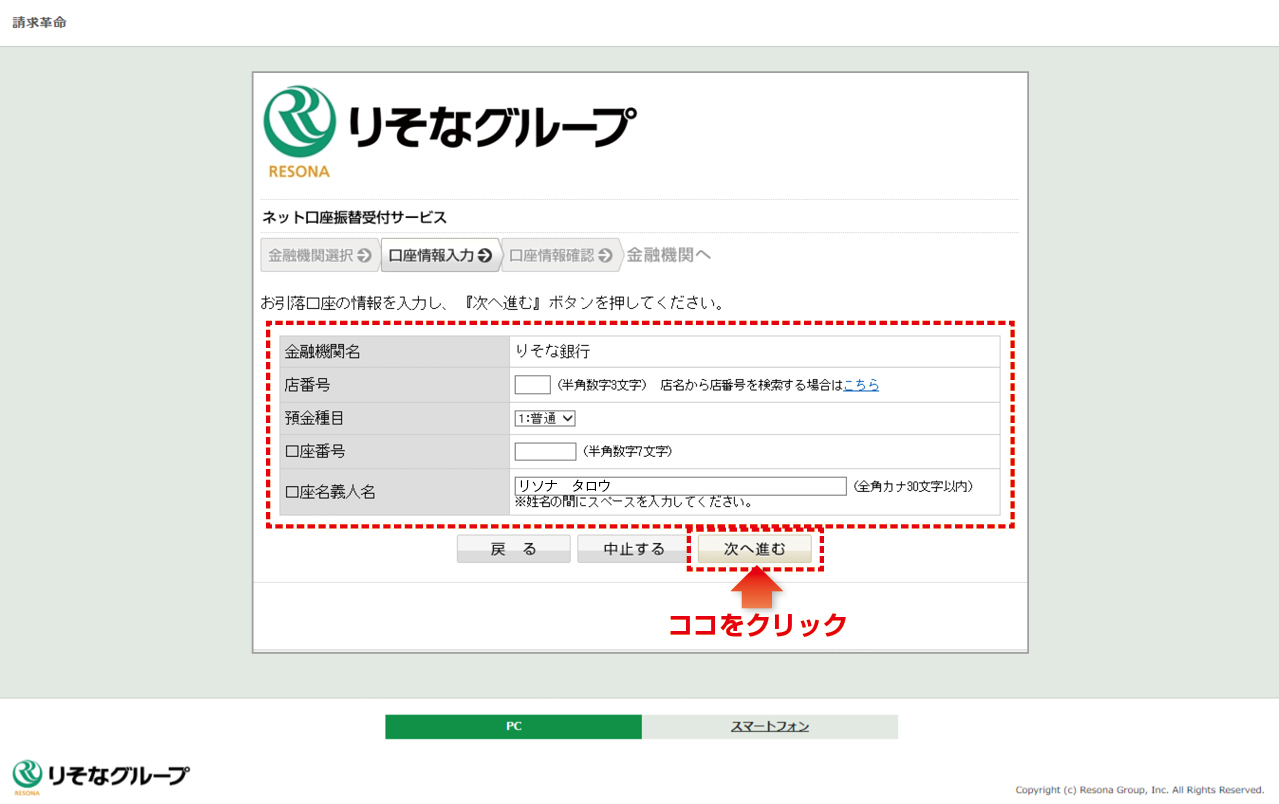Click the 口座番号 row label
This screenshot has width=1279, height=804.
pyautogui.click(x=315, y=451)
